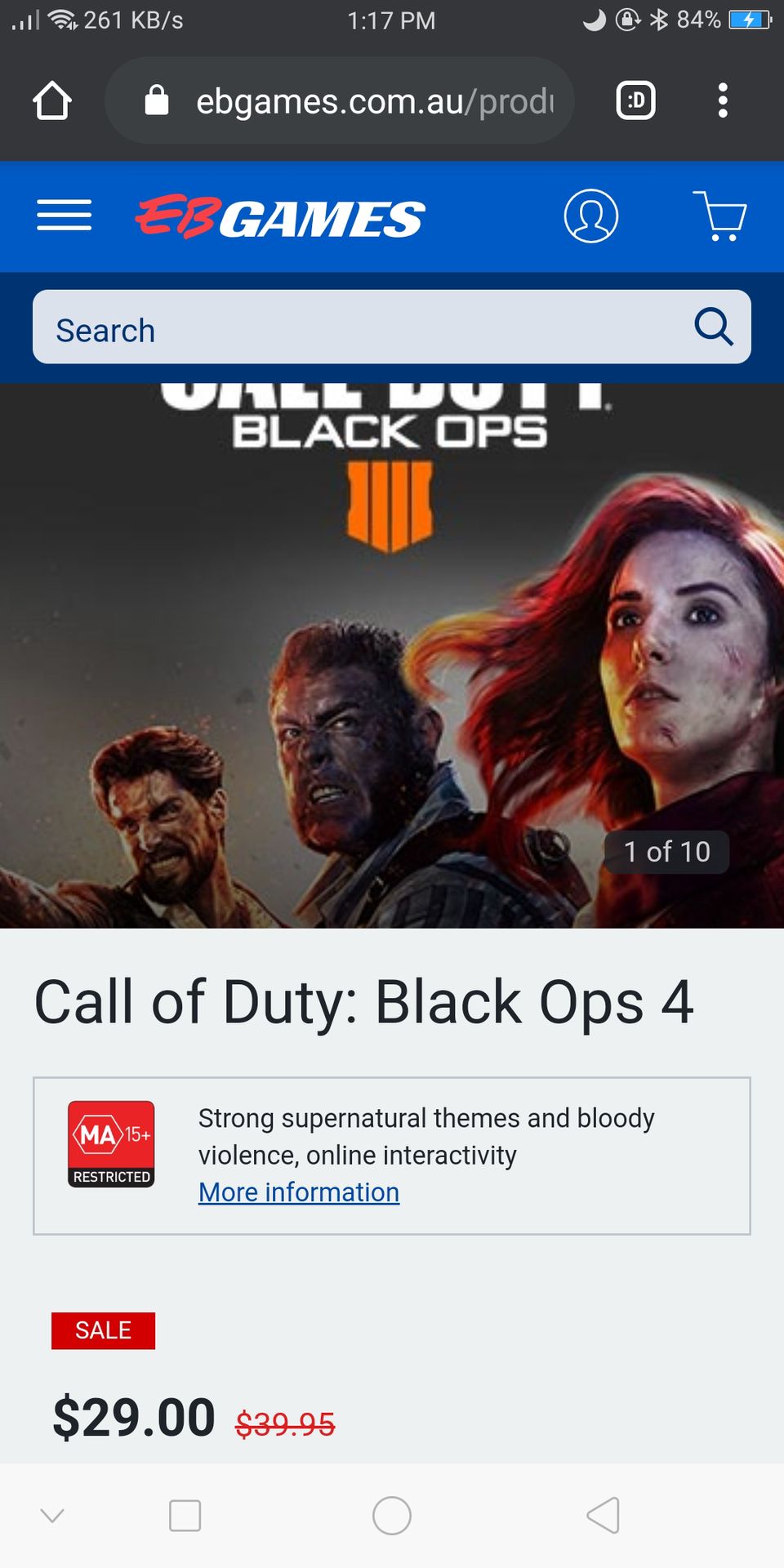Open the browser home page icon
The image size is (784, 1568).
[x=52, y=100]
